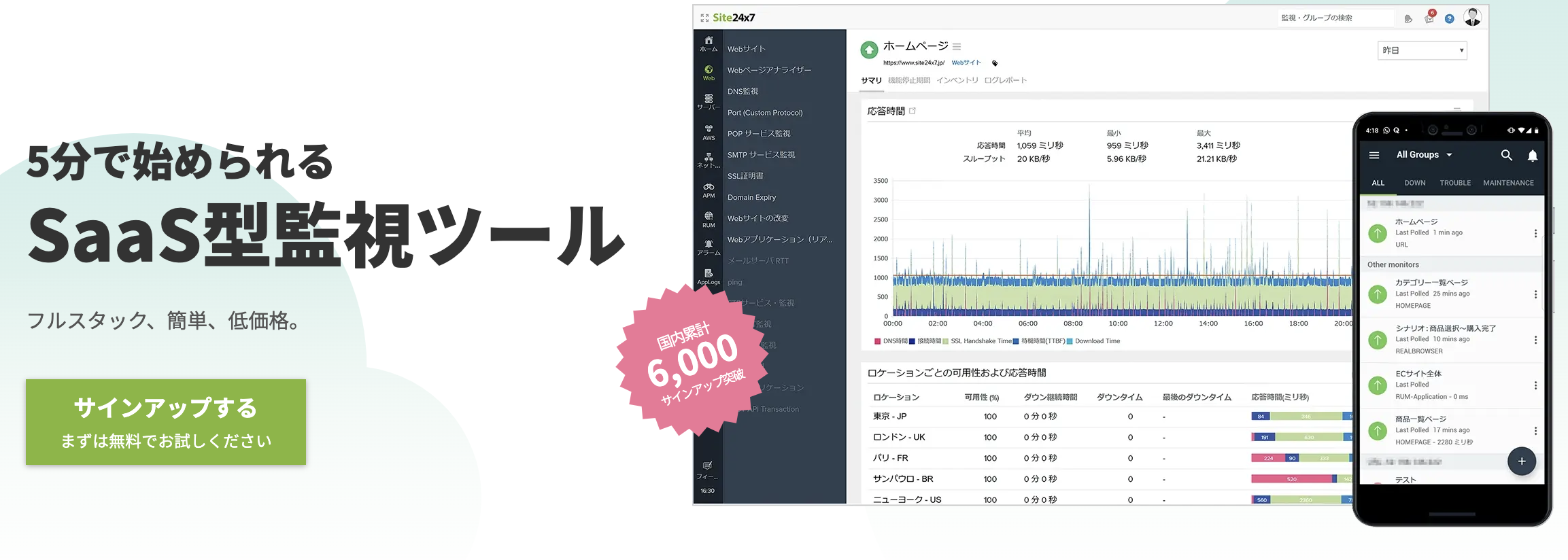Click the サンパウロ - BR location row
The height and width of the screenshot is (560, 1568).
coord(1110,478)
